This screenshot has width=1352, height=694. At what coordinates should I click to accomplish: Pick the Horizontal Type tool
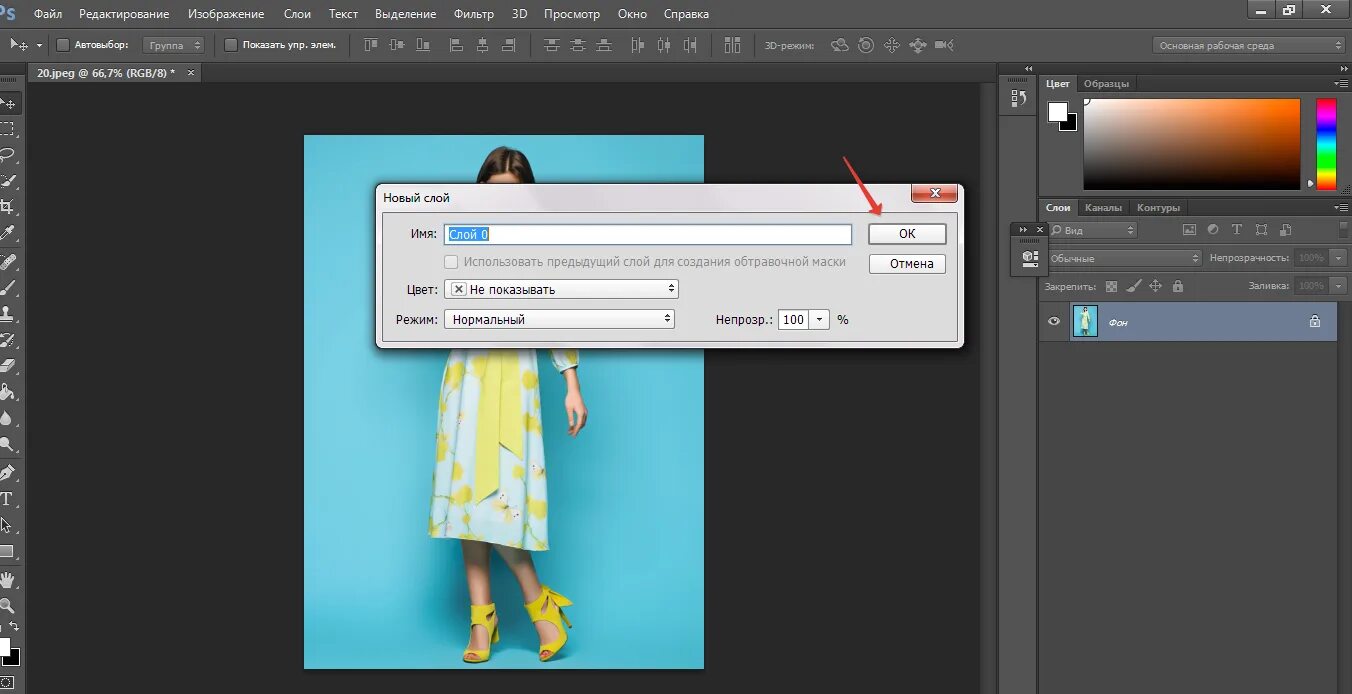7,498
